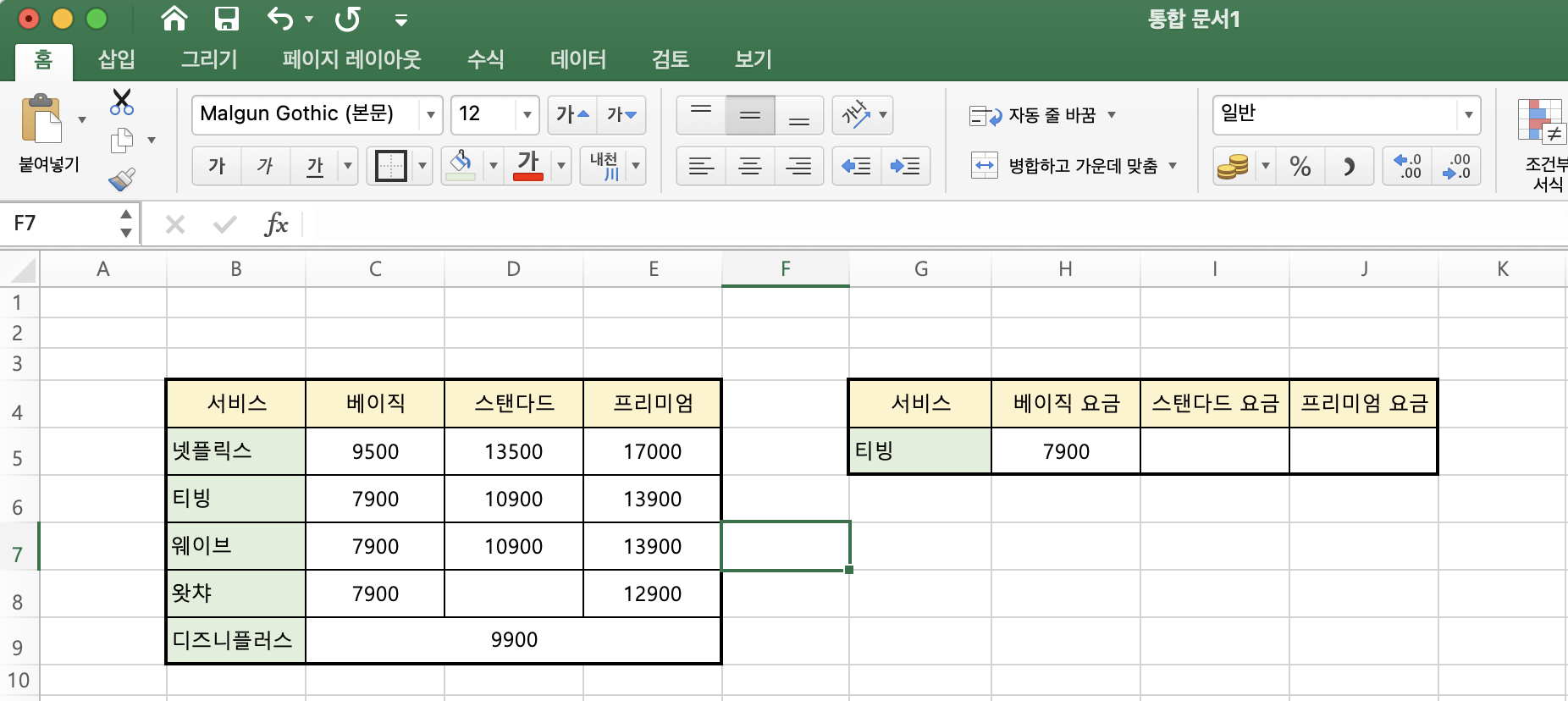Image resolution: width=1568 pixels, height=701 pixels.
Task: Click the wrap text button
Action: (x=1033, y=115)
